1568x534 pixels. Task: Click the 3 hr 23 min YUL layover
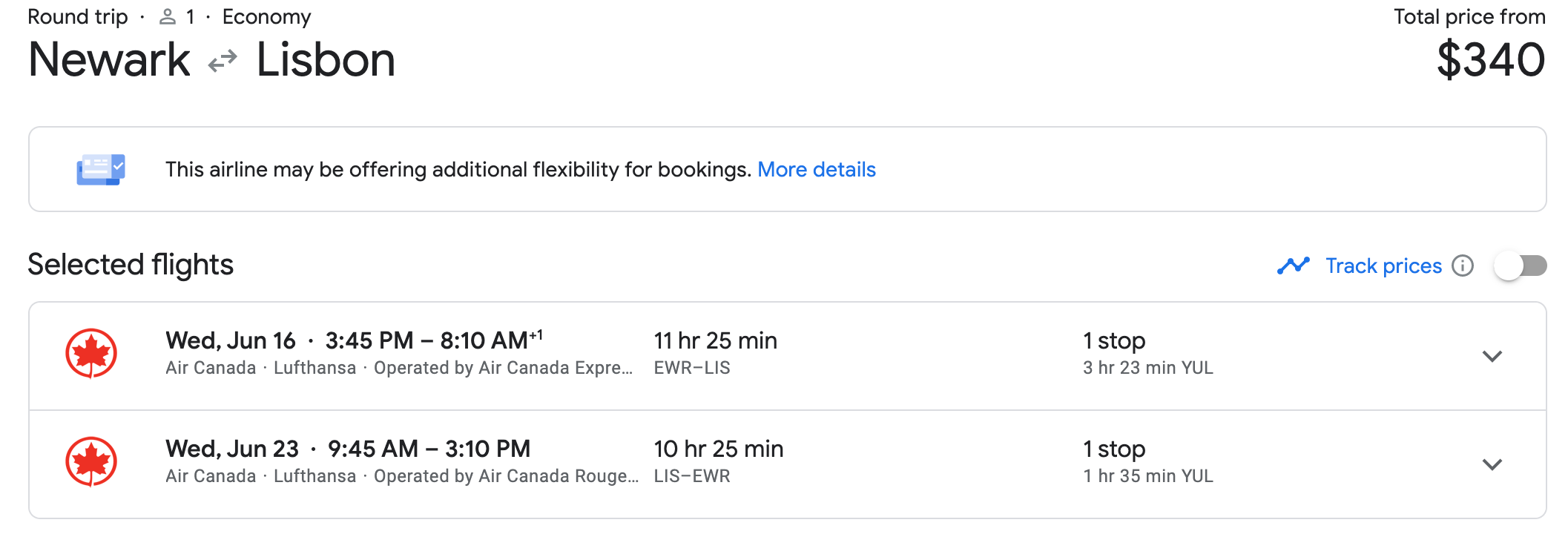[x=1148, y=368]
